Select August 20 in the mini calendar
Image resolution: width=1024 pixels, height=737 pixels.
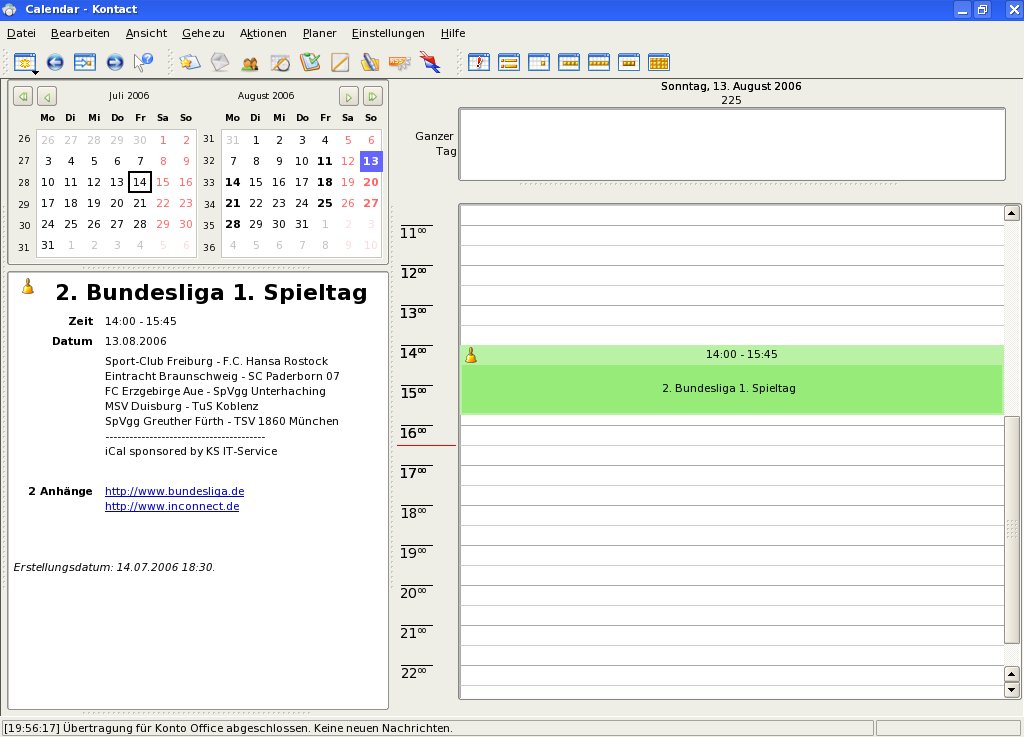(x=371, y=182)
